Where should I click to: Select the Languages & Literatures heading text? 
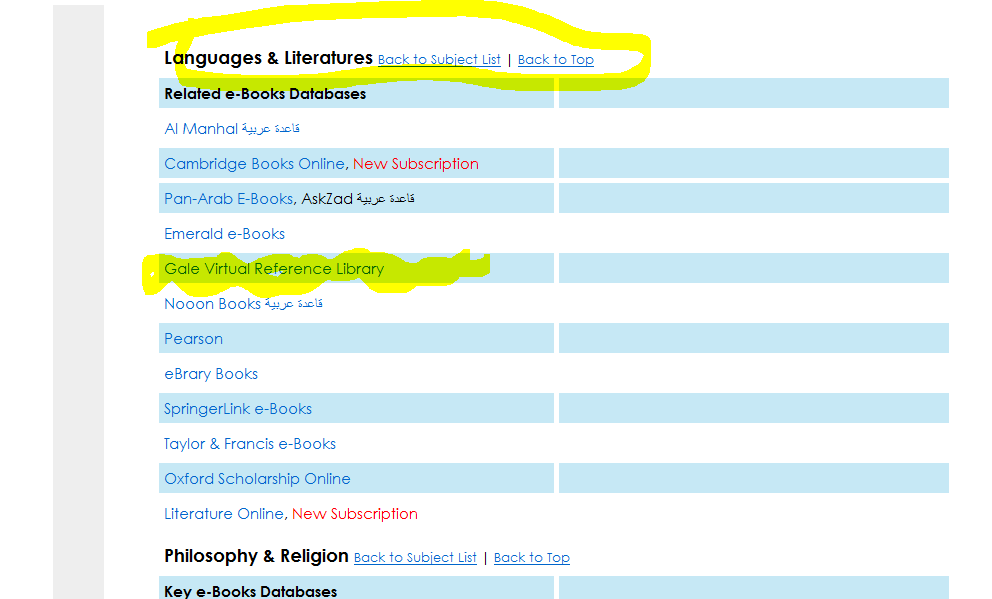point(268,58)
